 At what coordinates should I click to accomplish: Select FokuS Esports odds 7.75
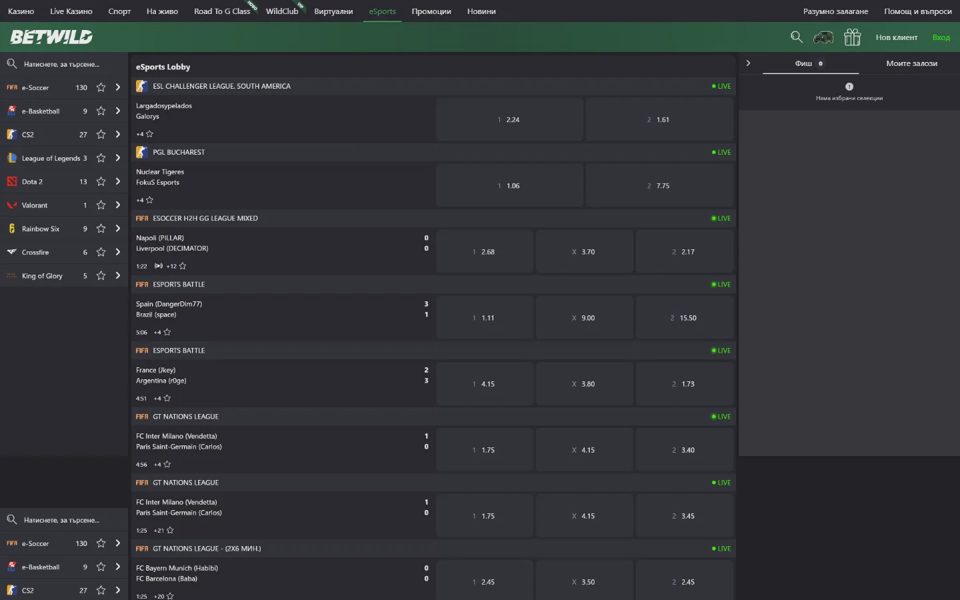click(659, 186)
